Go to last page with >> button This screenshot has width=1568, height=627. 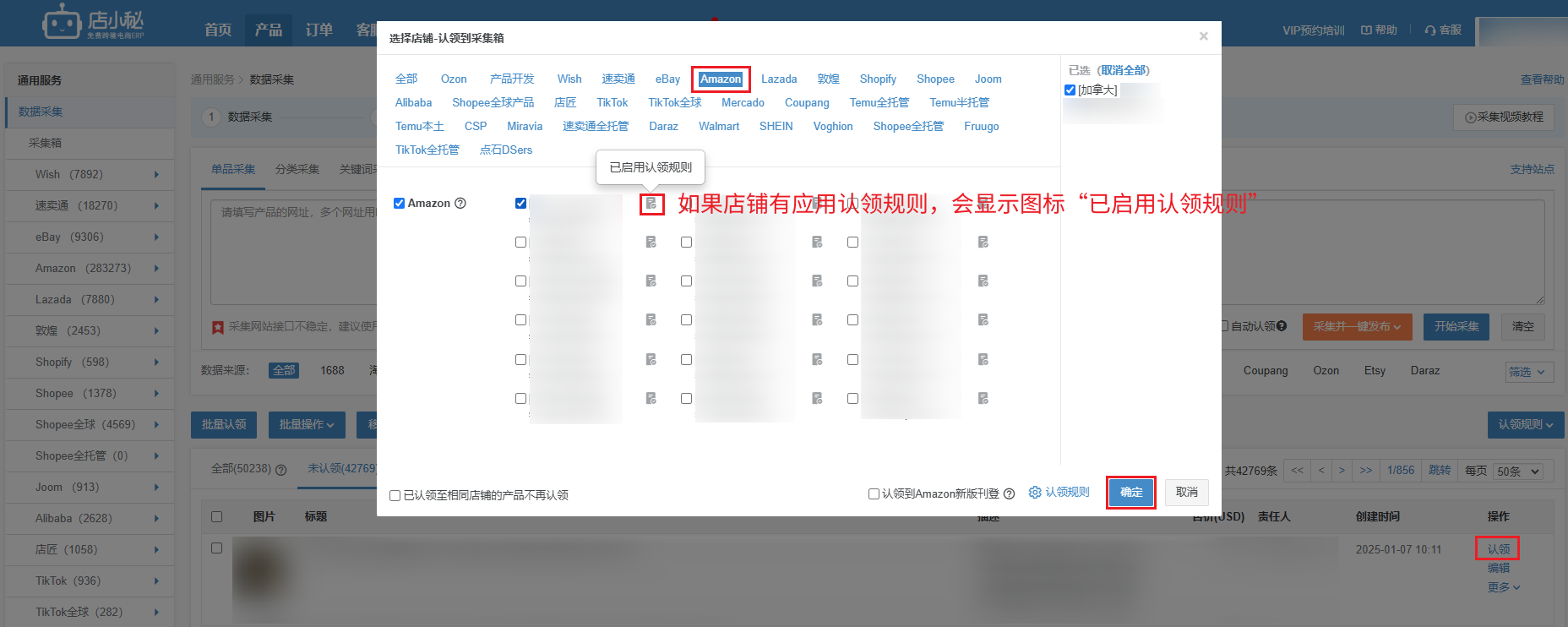click(x=1365, y=471)
